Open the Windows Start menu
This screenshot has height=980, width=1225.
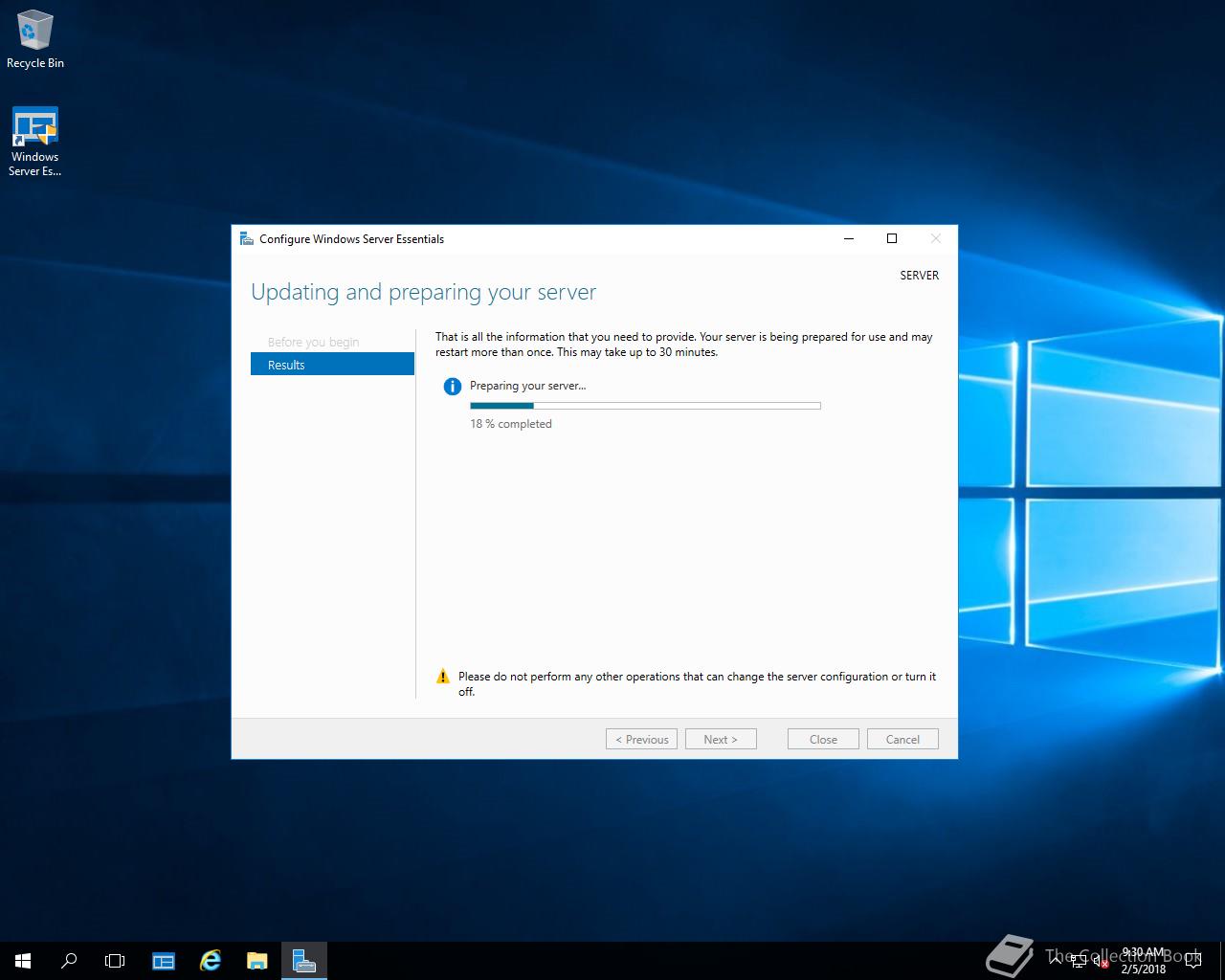[23, 961]
